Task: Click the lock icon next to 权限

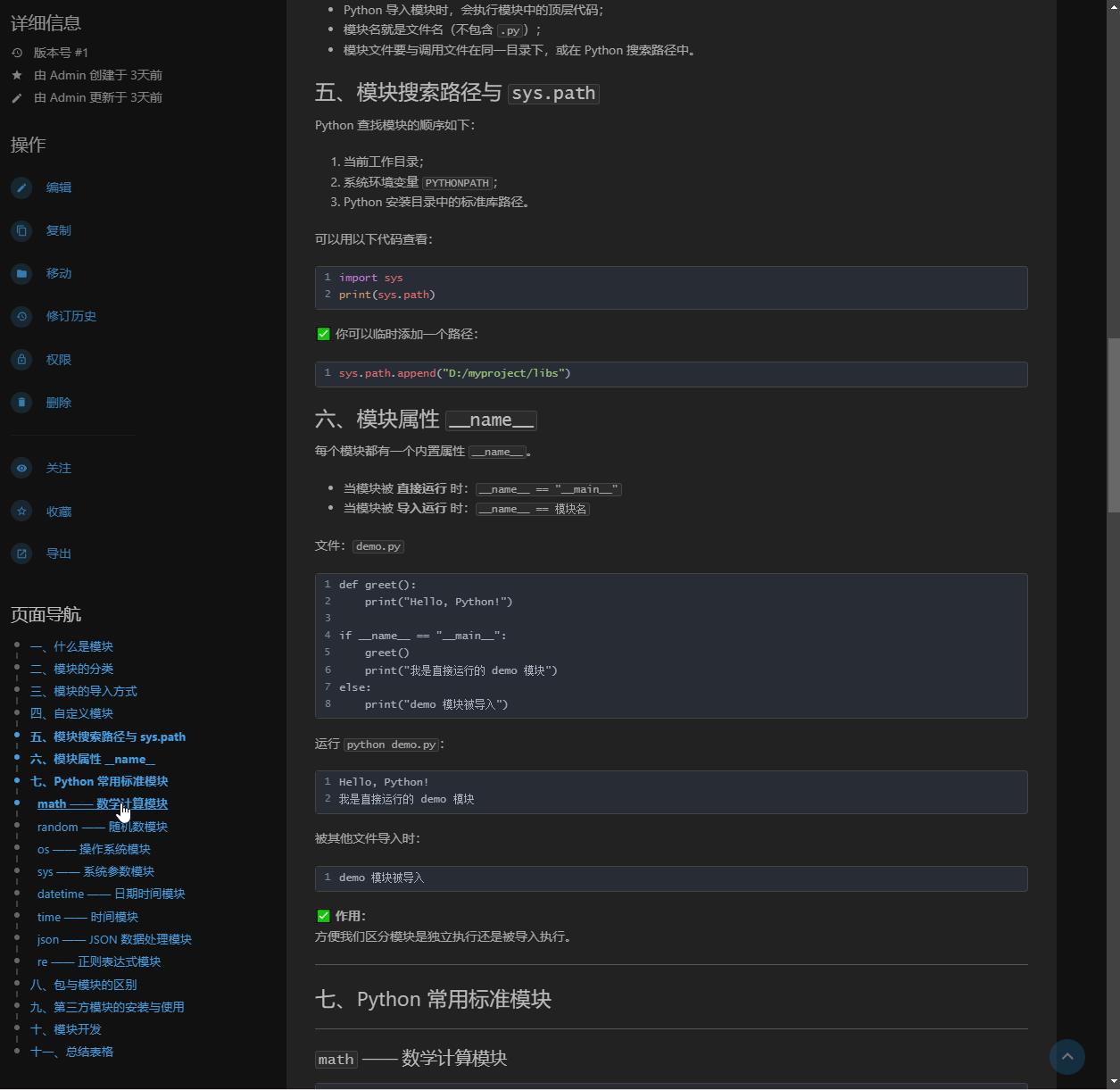Action: (21, 360)
